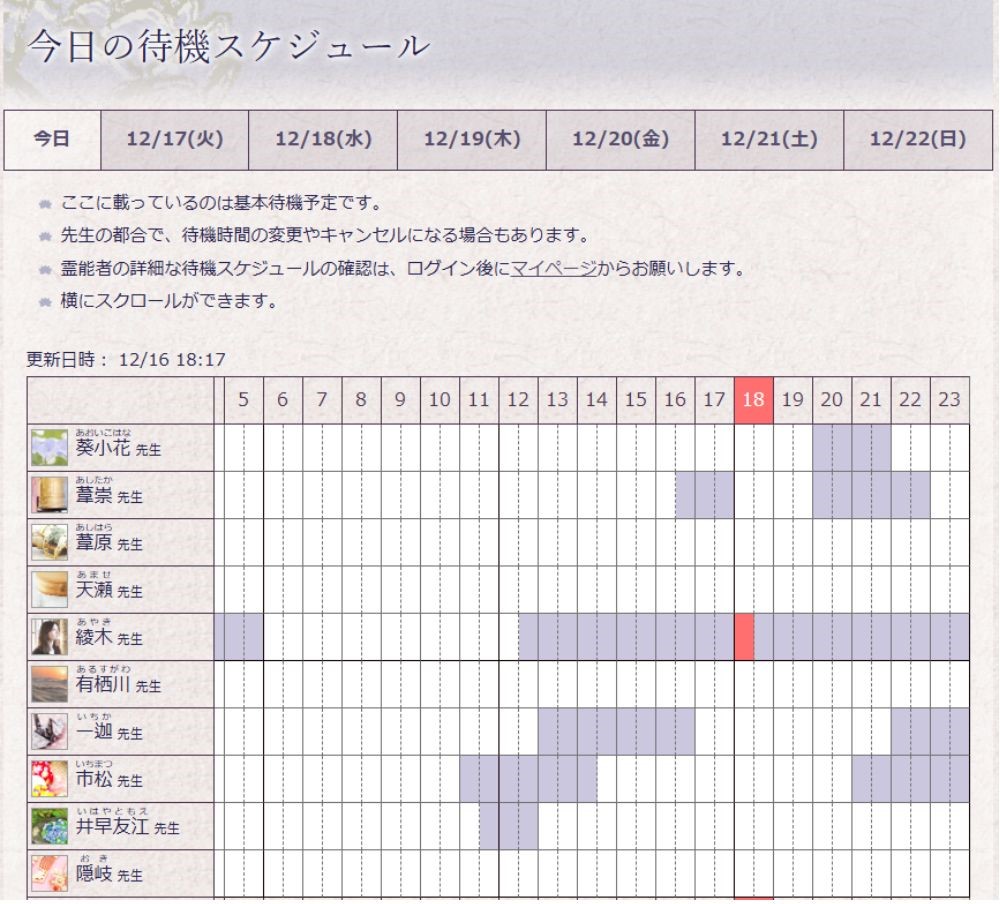Click the highlighted 18 hour header
1000x904 pixels.
pyautogui.click(x=754, y=400)
